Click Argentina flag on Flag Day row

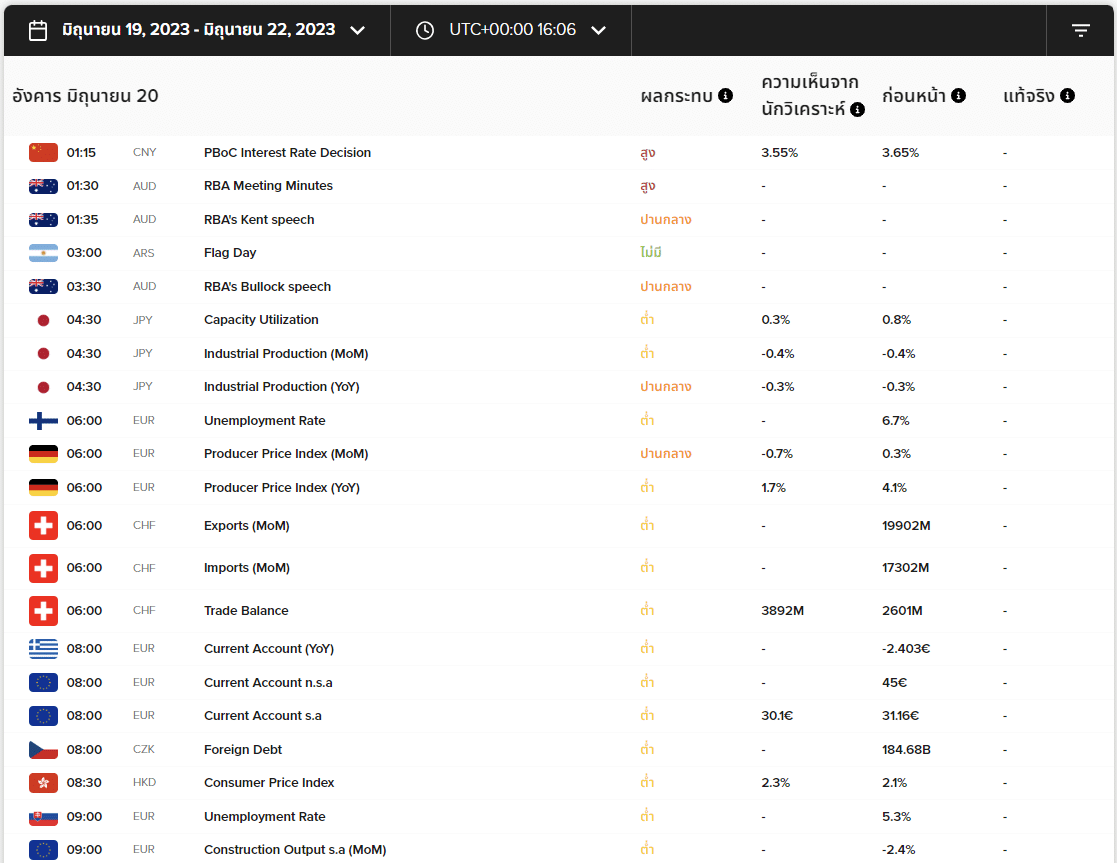43,253
